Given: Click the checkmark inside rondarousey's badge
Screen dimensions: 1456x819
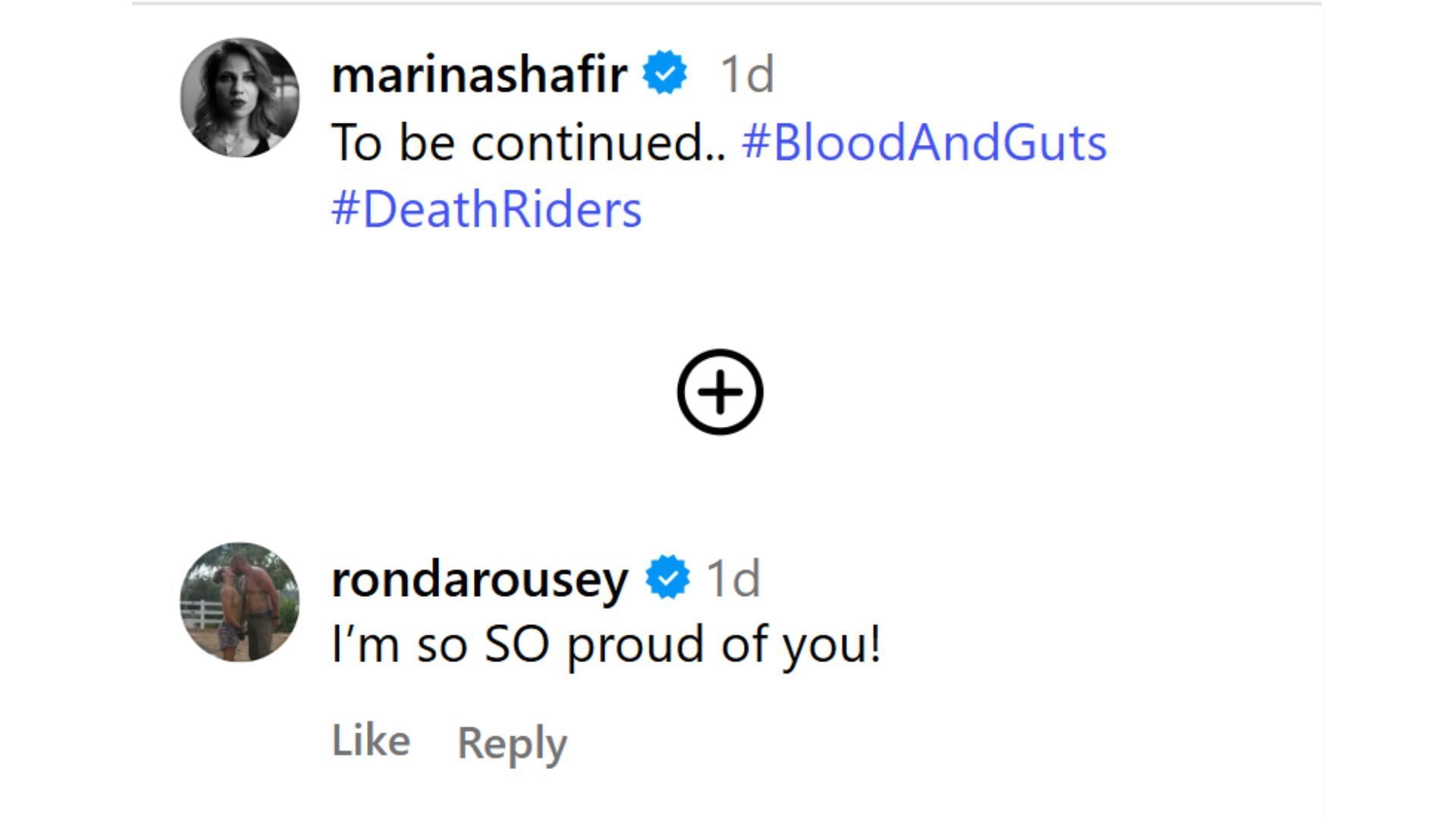Looking at the screenshot, I should click(x=665, y=580).
